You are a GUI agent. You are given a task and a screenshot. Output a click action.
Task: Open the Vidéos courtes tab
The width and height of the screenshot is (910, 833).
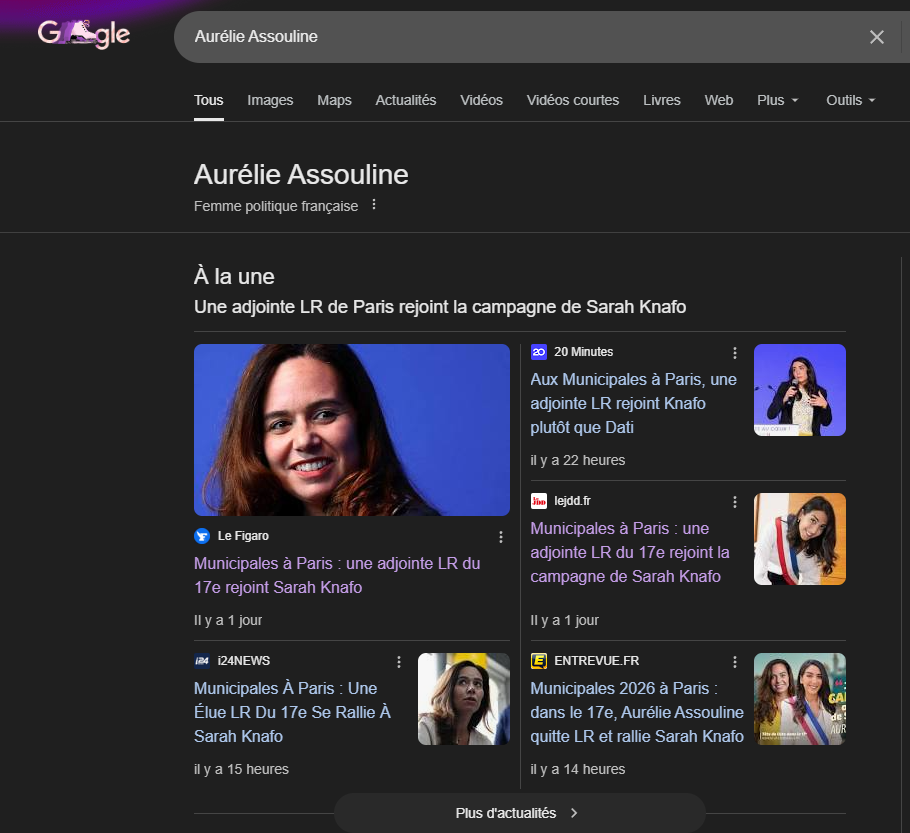(x=572, y=100)
